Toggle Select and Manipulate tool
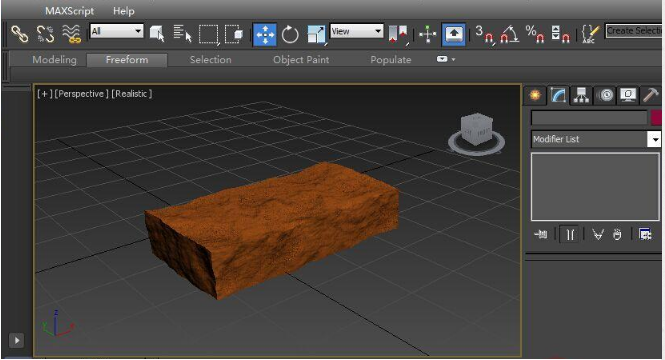665x360 pixels. point(428,34)
